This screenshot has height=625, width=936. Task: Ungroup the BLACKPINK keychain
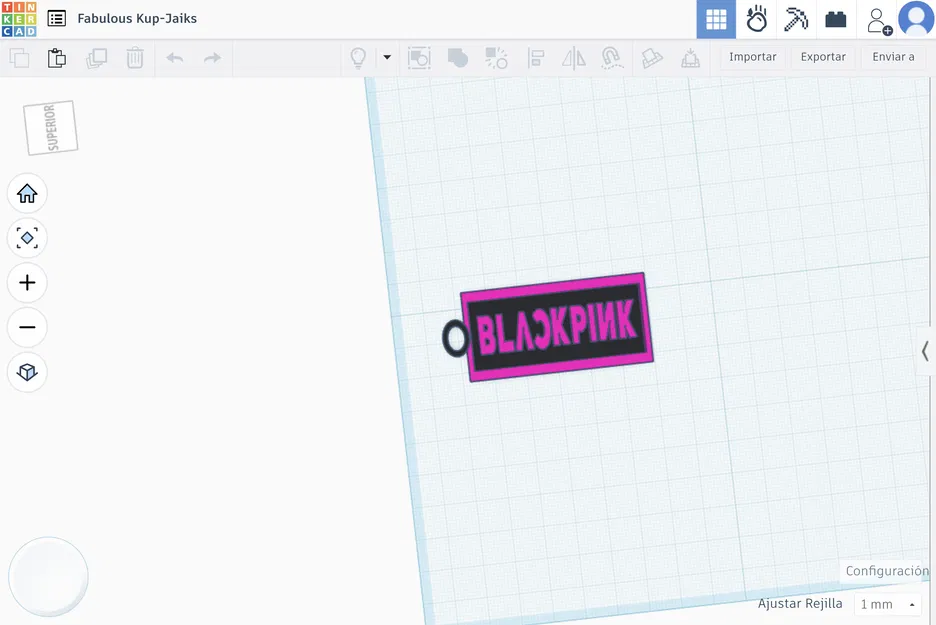coord(497,57)
